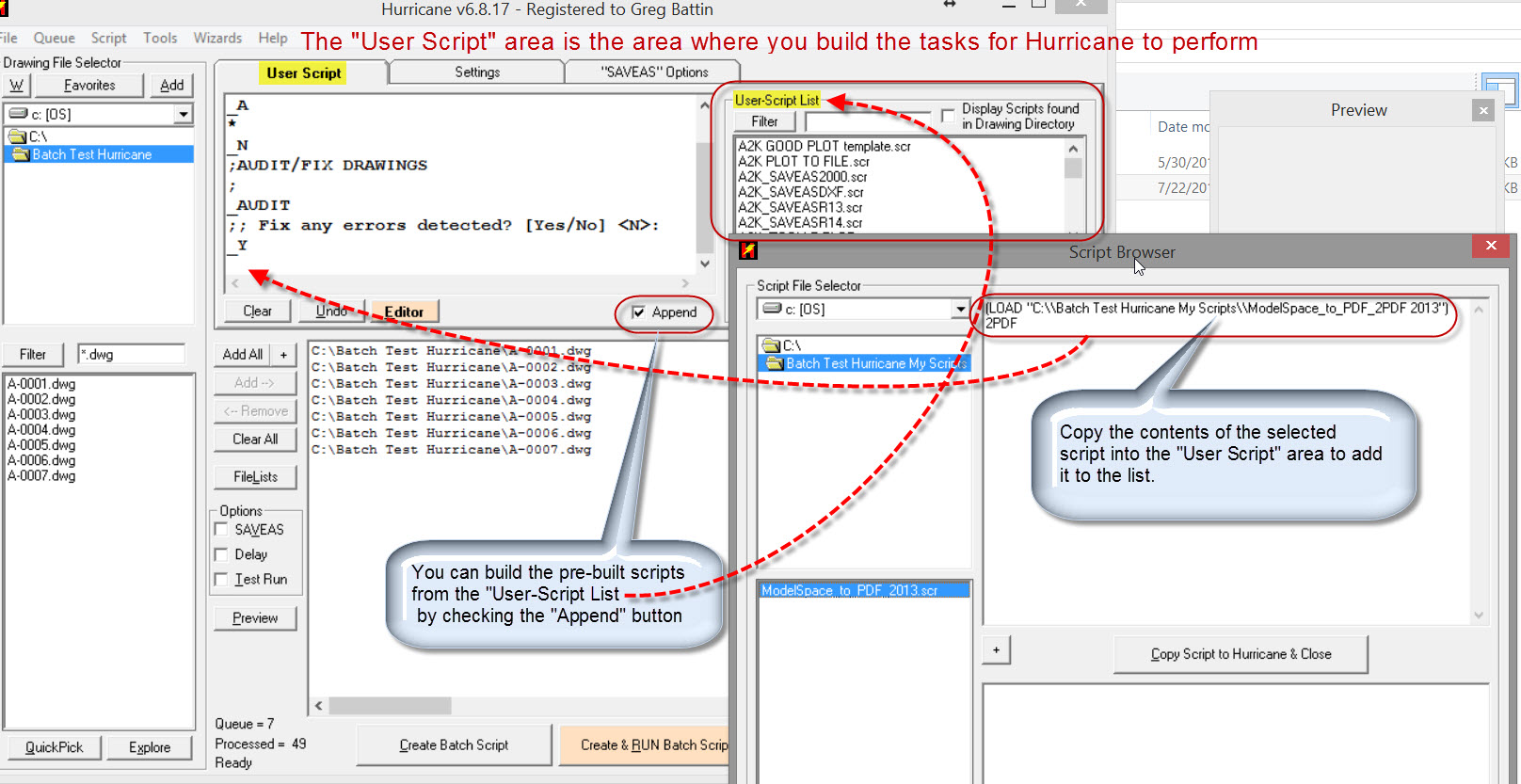Click the small plus button beside Add All
This screenshot has width=1521, height=784.
click(x=283, y=355)
